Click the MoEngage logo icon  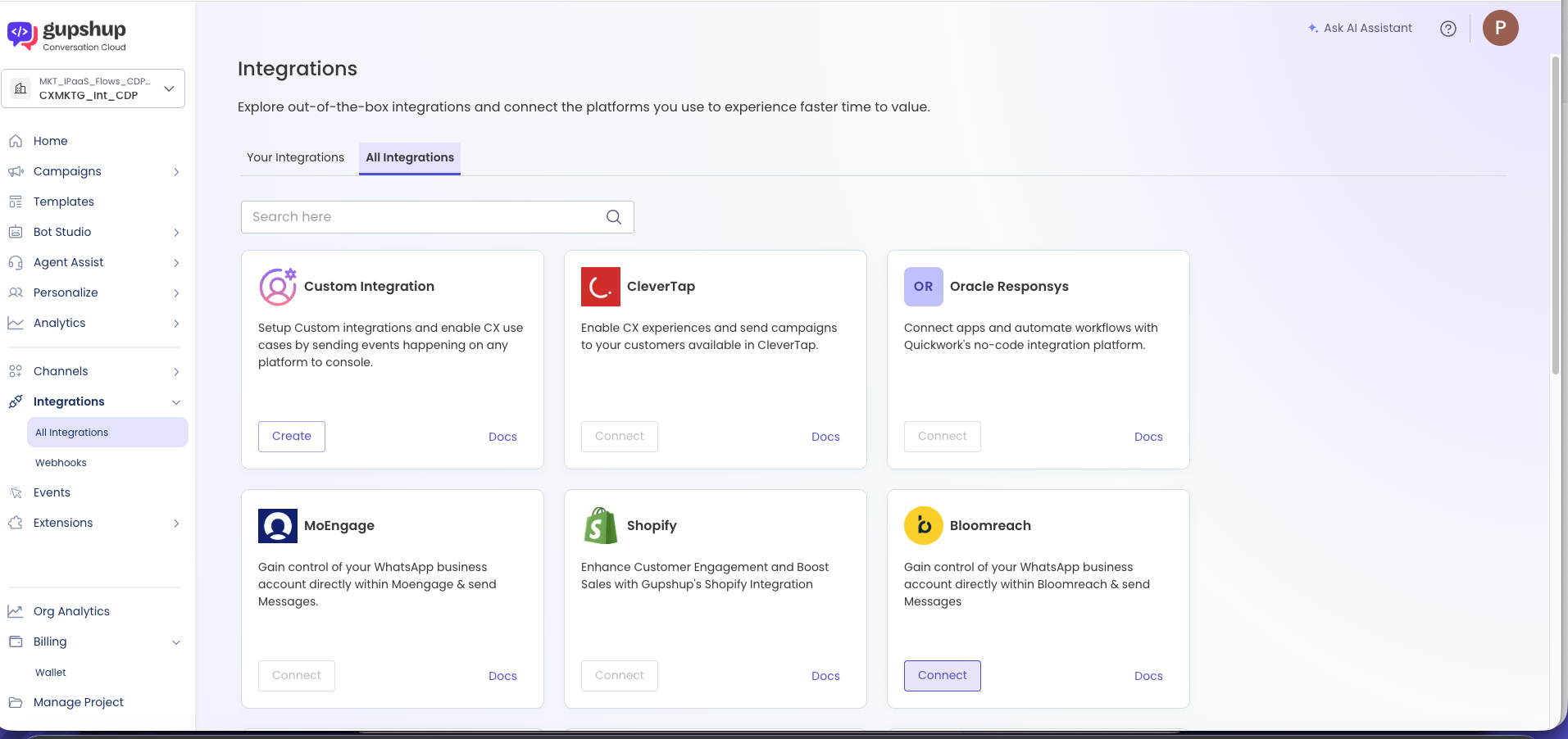click(x=278, y=526)
